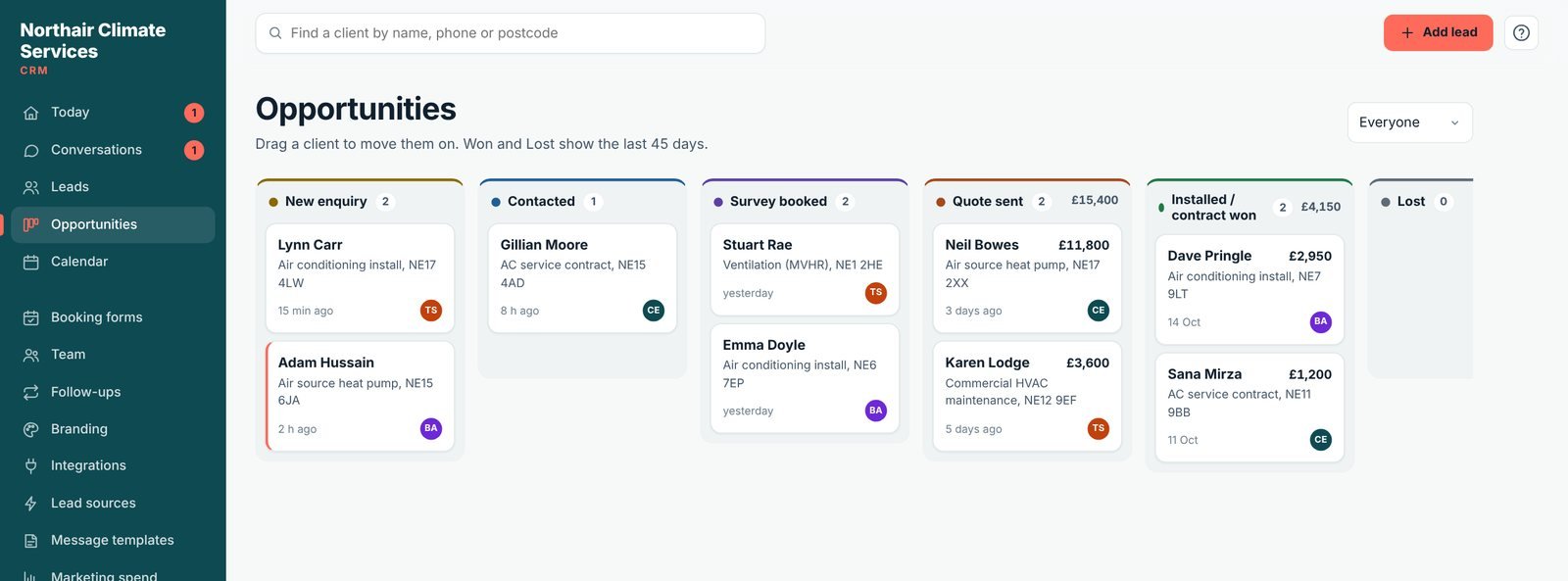Click the Opportunities page heading
This screenshot has width=1568, height=581.
point(356,109)
